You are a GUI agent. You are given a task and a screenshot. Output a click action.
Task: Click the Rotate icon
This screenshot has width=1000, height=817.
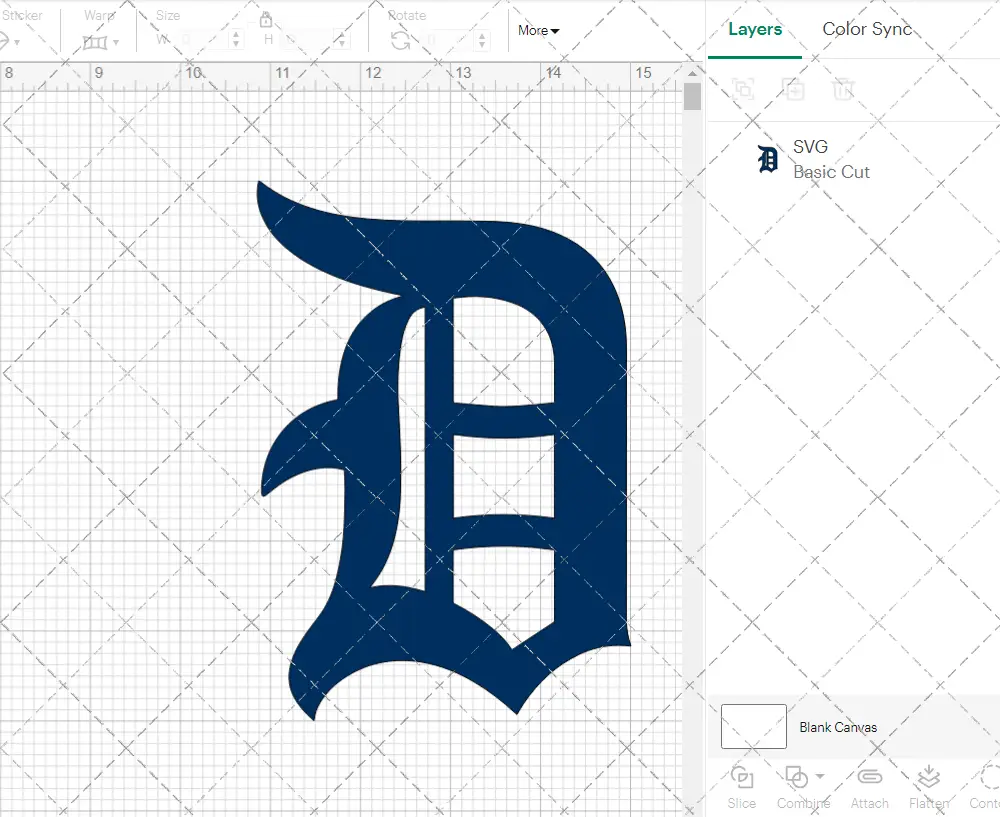(x=401, y=41)
